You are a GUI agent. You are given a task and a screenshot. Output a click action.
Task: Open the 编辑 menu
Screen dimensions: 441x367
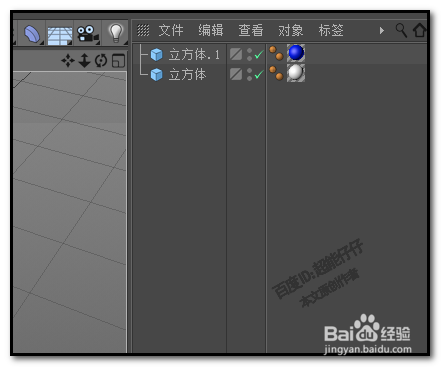[211, 30]
